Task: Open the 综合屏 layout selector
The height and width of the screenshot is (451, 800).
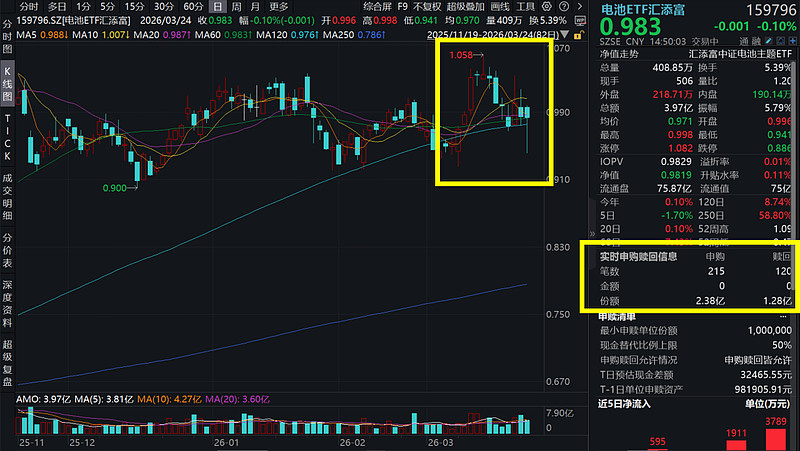Action: [376, 7]
